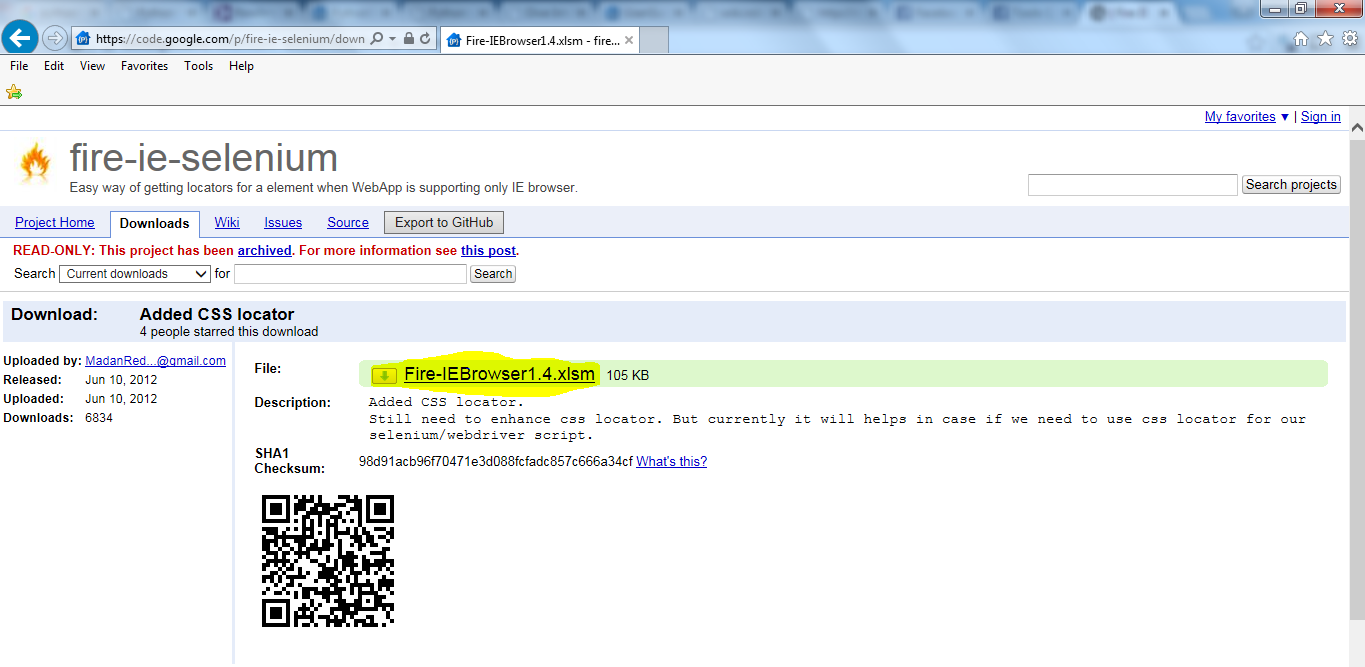Close the Fire-IEBrowser1.4.xlsm browser tab
The height and width of the screenshot is (667, 1365).
tap(629, 41)
